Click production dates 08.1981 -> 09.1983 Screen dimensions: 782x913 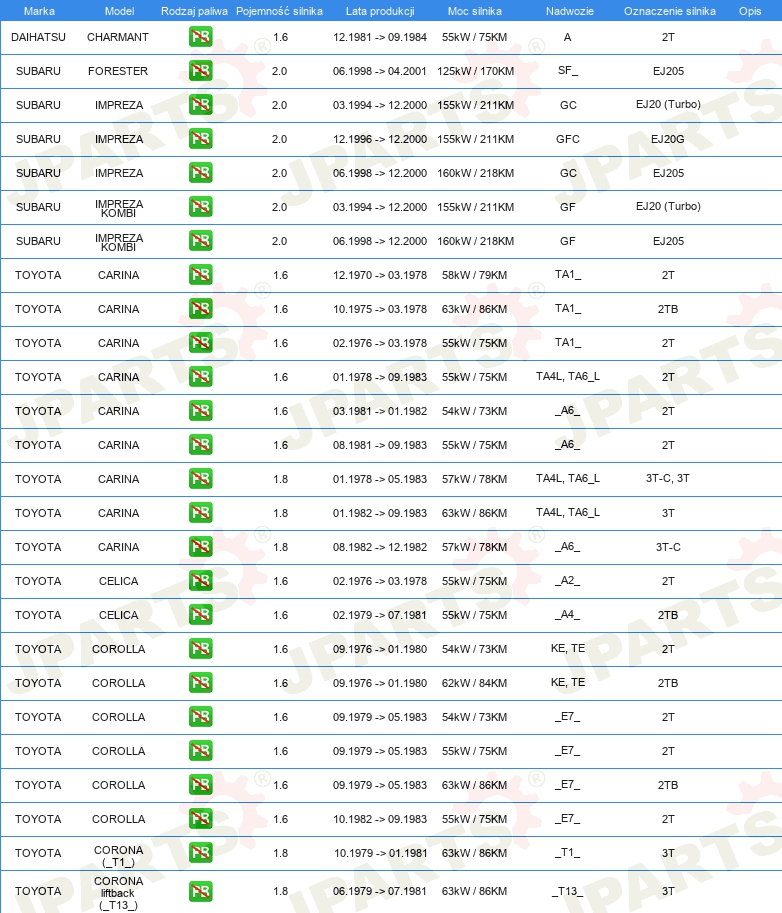click(x=380, y=445)
